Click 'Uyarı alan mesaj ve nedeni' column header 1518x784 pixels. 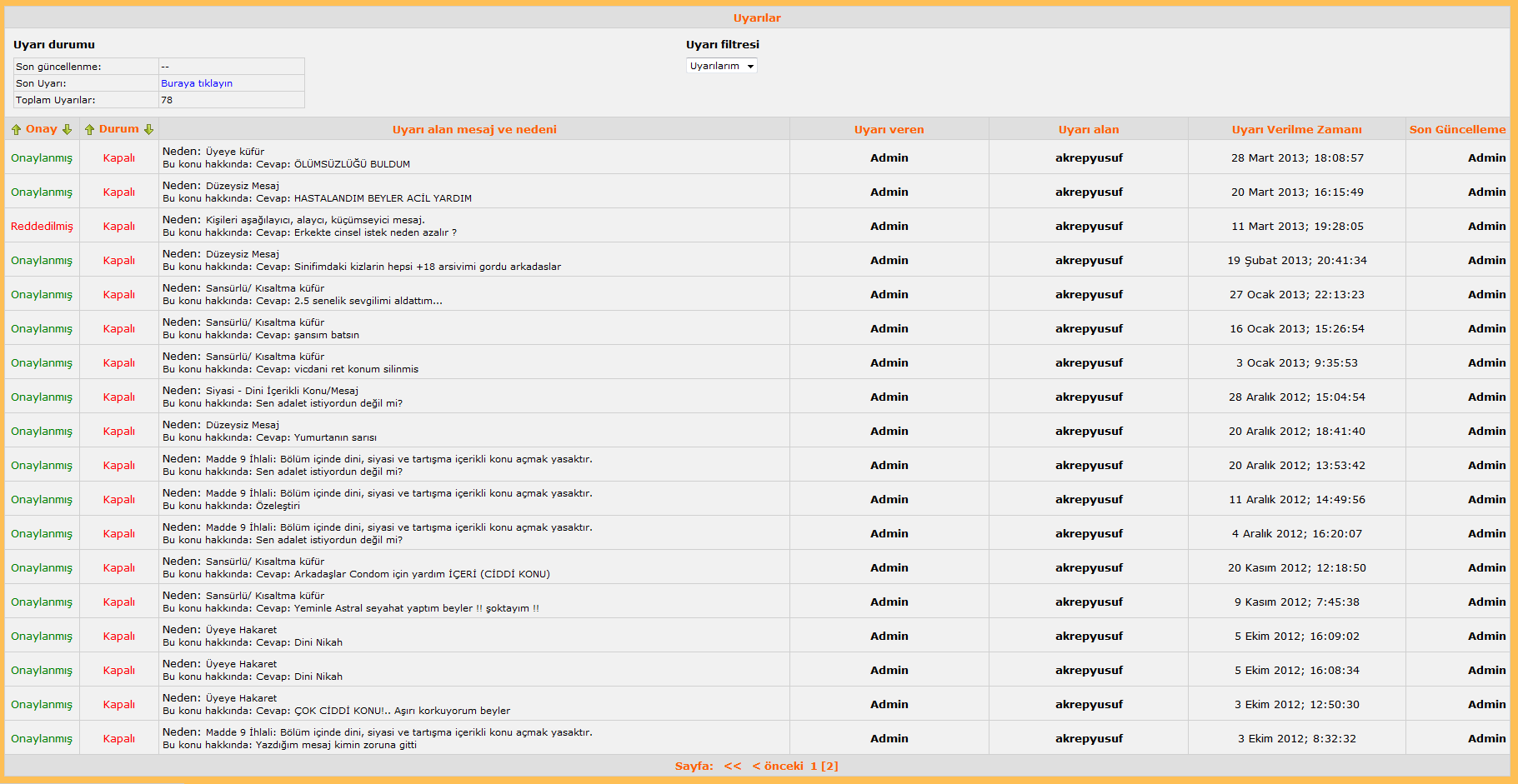tap(474, 129)
